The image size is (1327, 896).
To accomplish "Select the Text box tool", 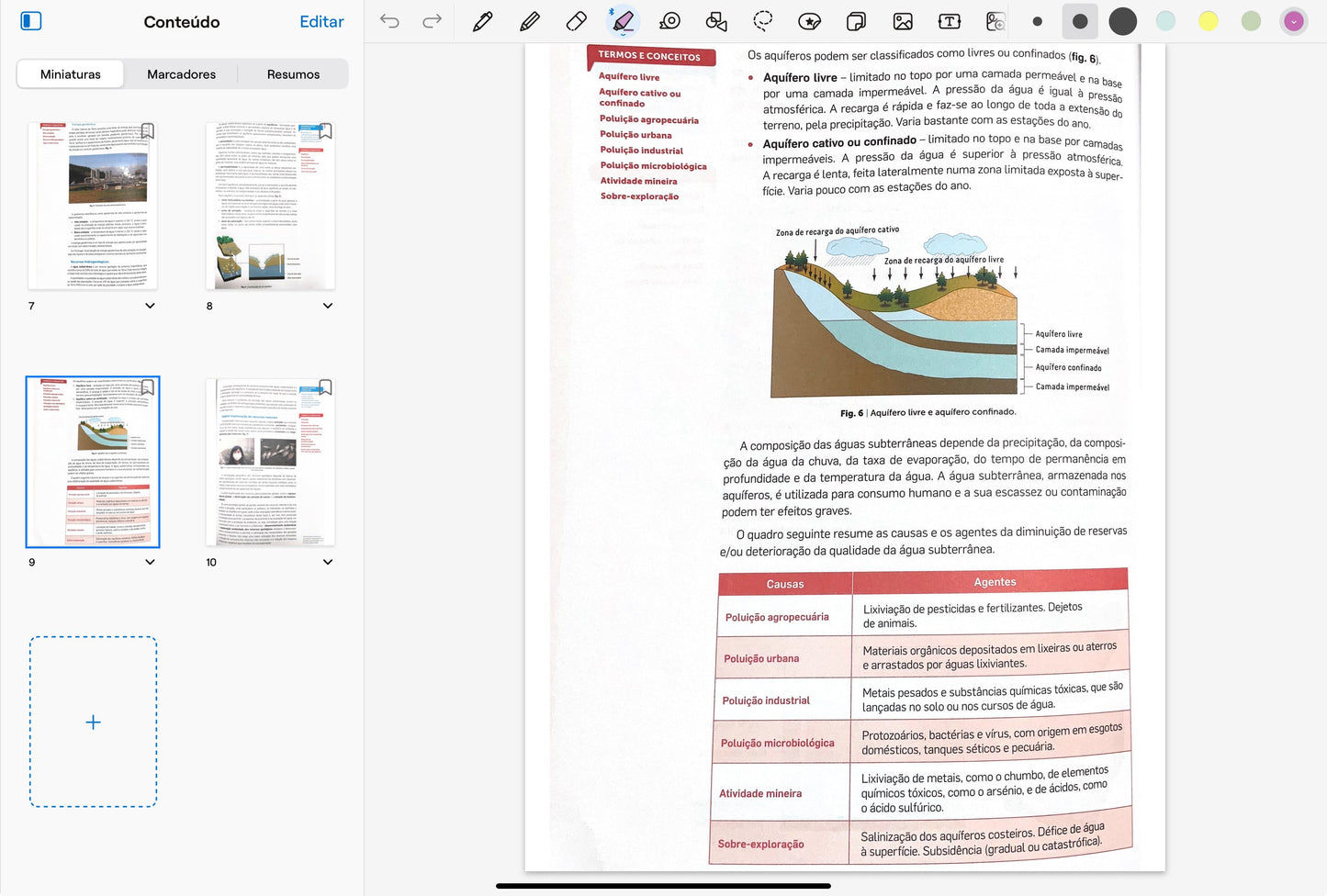I will point(949,21).
